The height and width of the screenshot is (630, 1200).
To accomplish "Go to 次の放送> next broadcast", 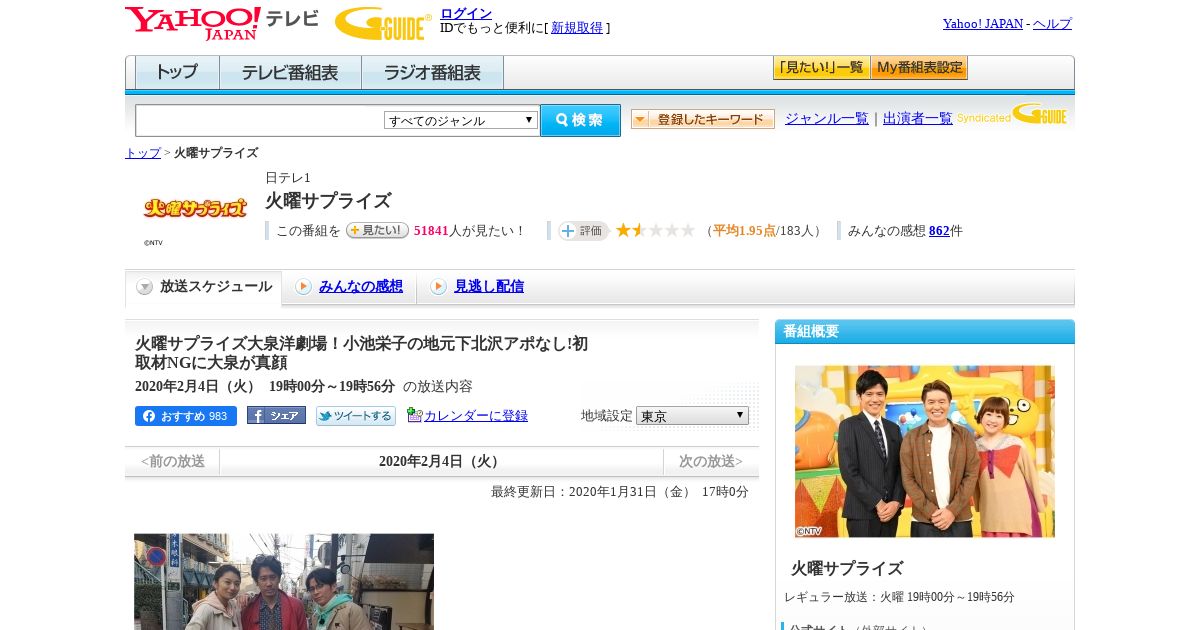I will tap(711, 461).
